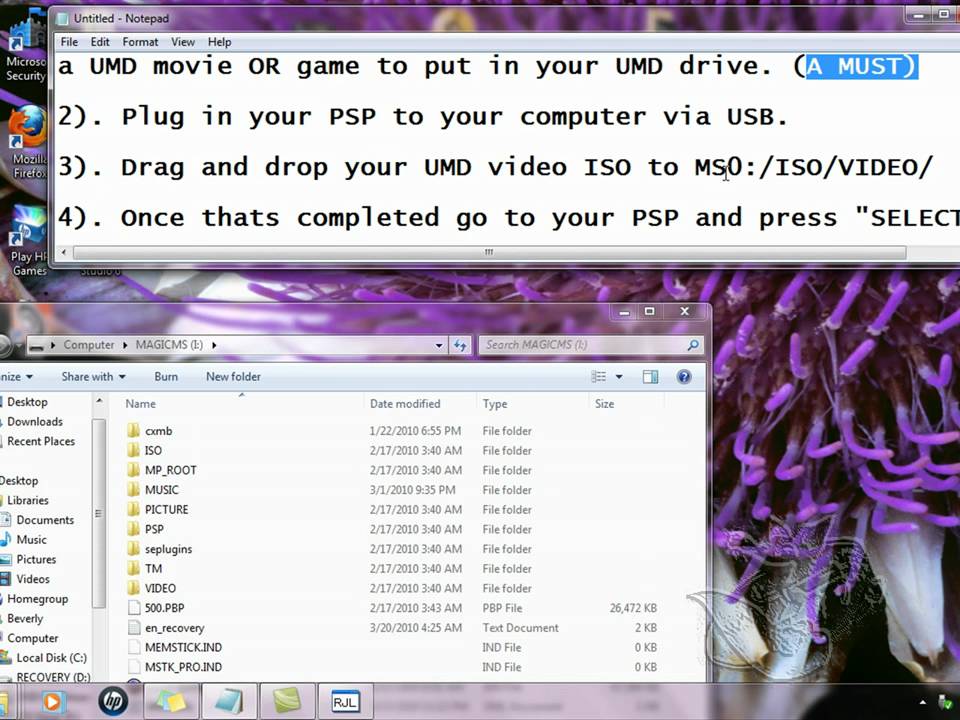Click the Explorer help icon
960x720 pixels.
coord(684,377)
